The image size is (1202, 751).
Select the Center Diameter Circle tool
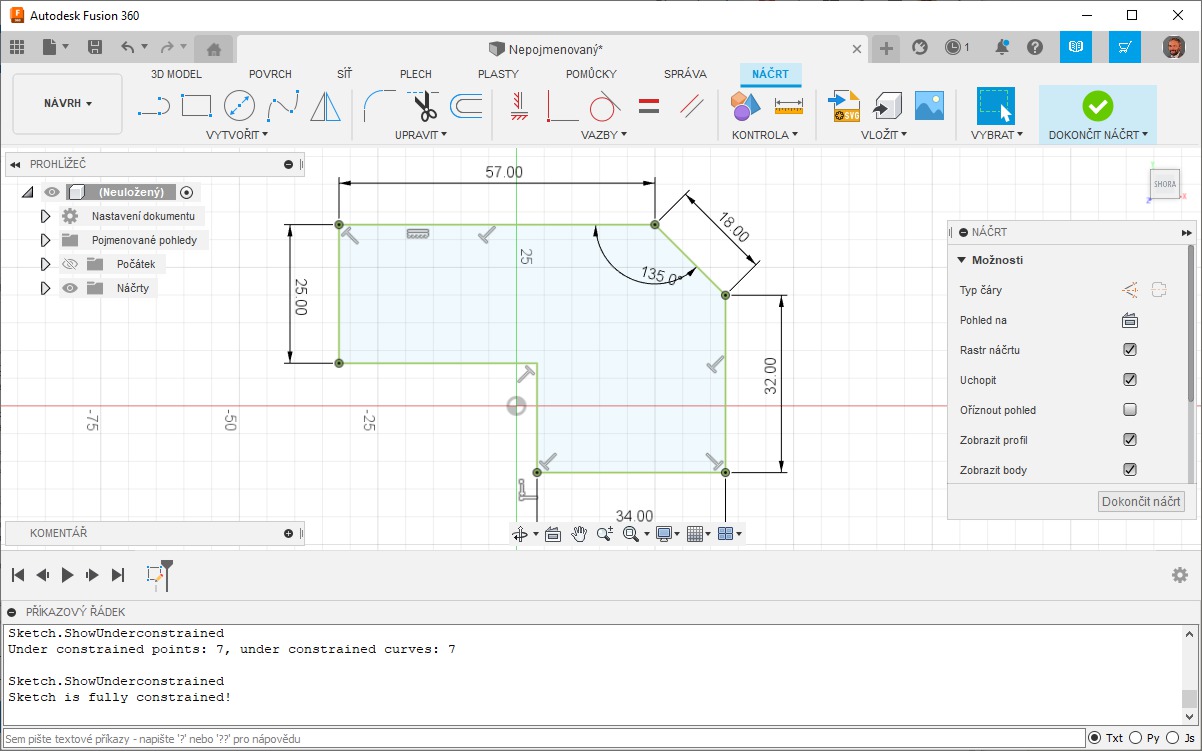[x=239, y=105]
